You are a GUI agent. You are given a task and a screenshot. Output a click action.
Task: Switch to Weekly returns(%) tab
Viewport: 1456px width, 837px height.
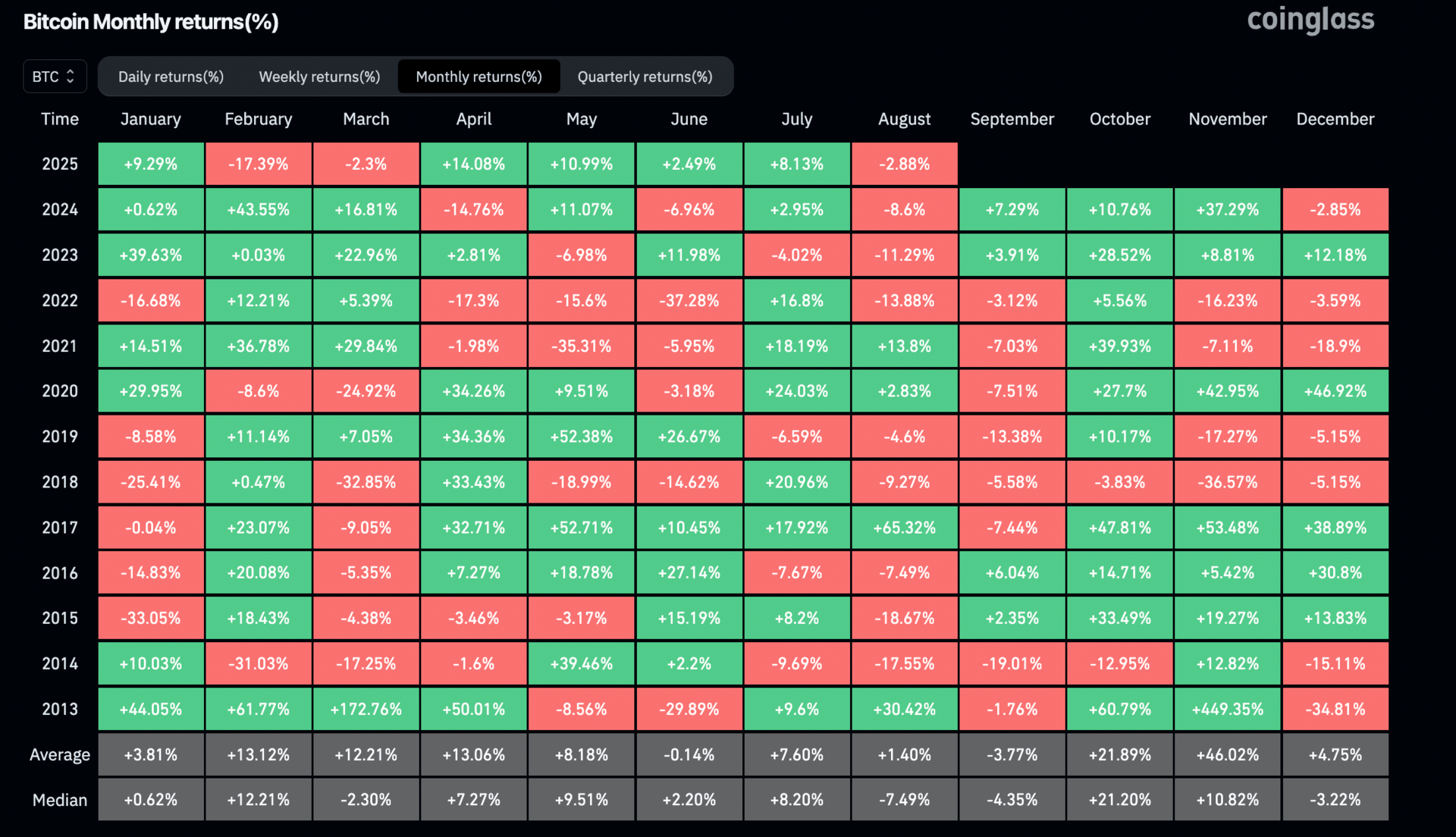point(319,77)
